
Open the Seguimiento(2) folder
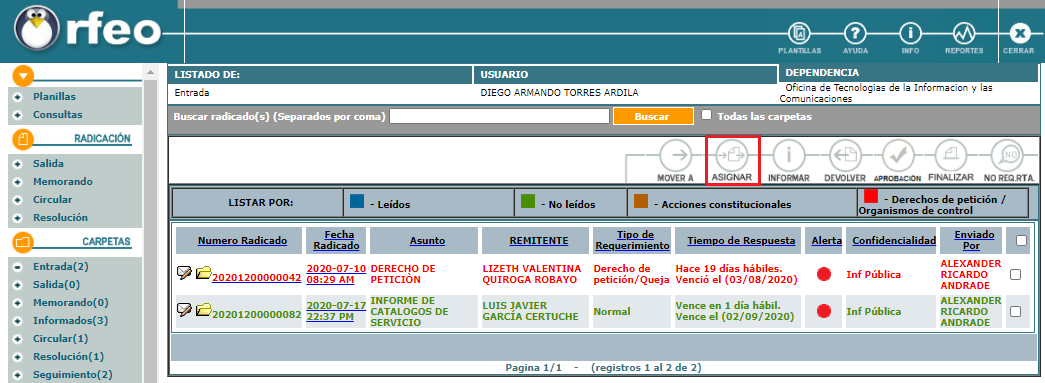pyautogui.click(x=73, y=374)
